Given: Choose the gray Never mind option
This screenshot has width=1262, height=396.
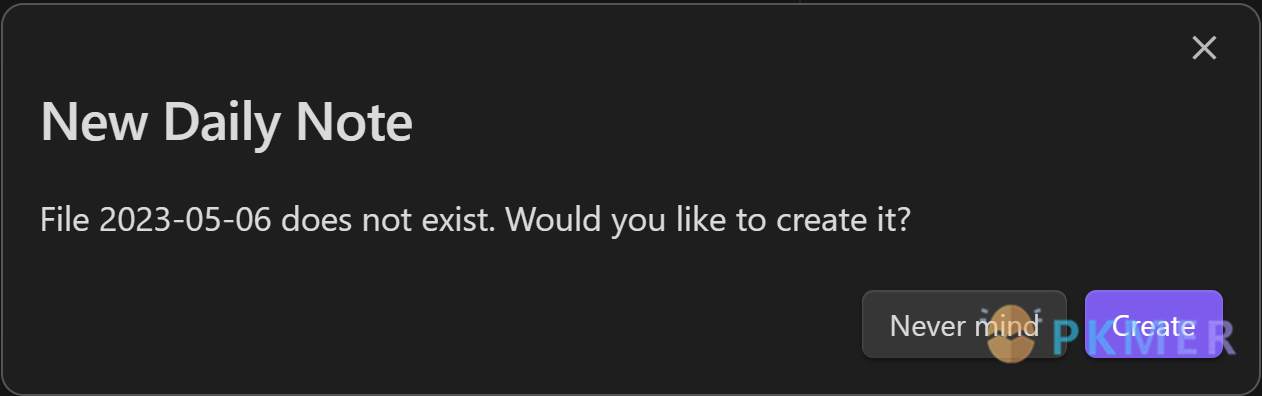Looking at the screenshot, I should pyautogui.click(x=964, y=324).
